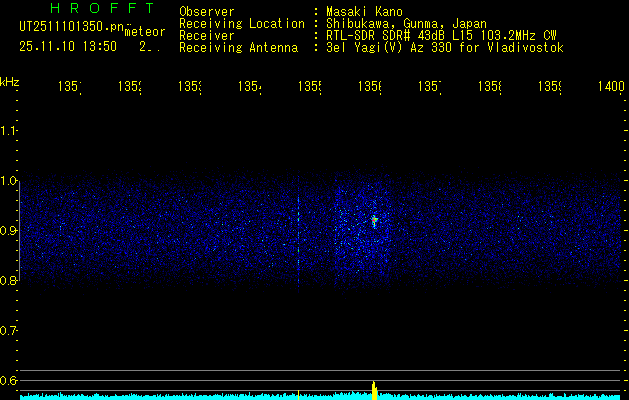Click the kHz axis unit label
This screenshot has width=629, height=400.
(9, 82)
